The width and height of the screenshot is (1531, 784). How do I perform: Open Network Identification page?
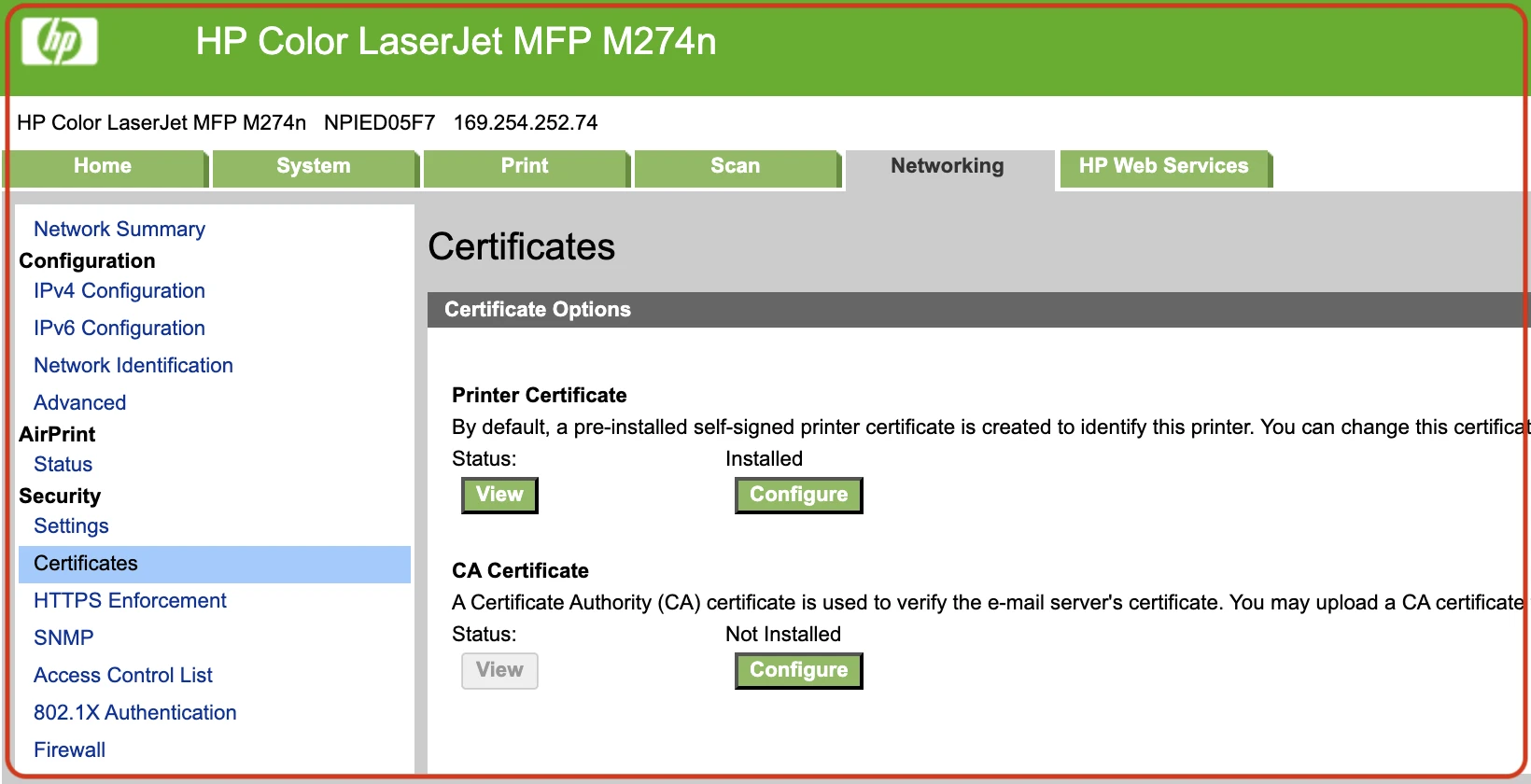point(133,366)
